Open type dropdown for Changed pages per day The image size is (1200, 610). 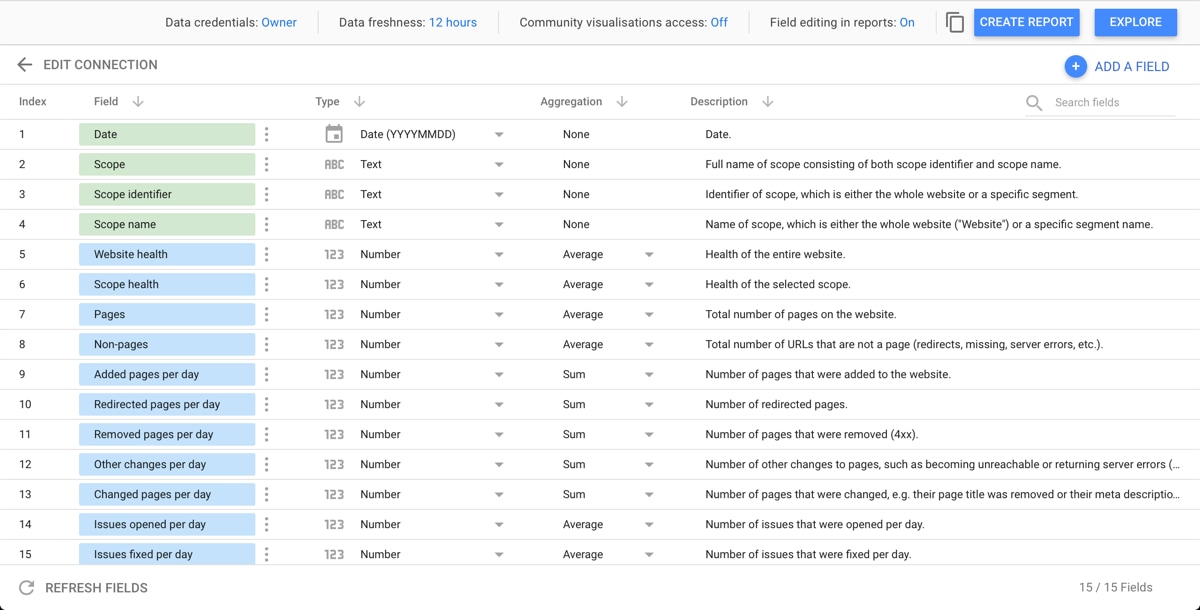[499, 495]
